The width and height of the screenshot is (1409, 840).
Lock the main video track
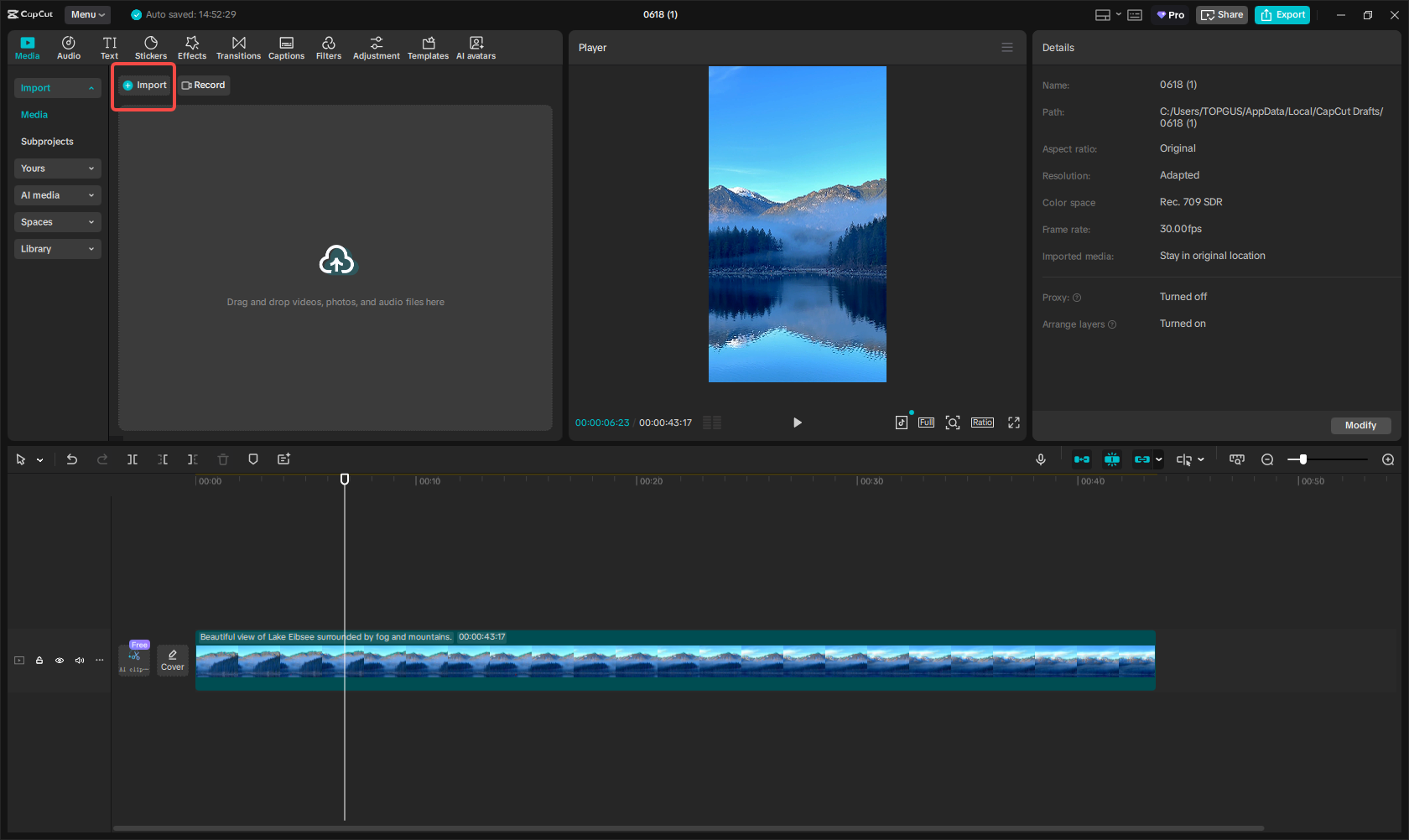pyautogui.click(x=39, y=661)
